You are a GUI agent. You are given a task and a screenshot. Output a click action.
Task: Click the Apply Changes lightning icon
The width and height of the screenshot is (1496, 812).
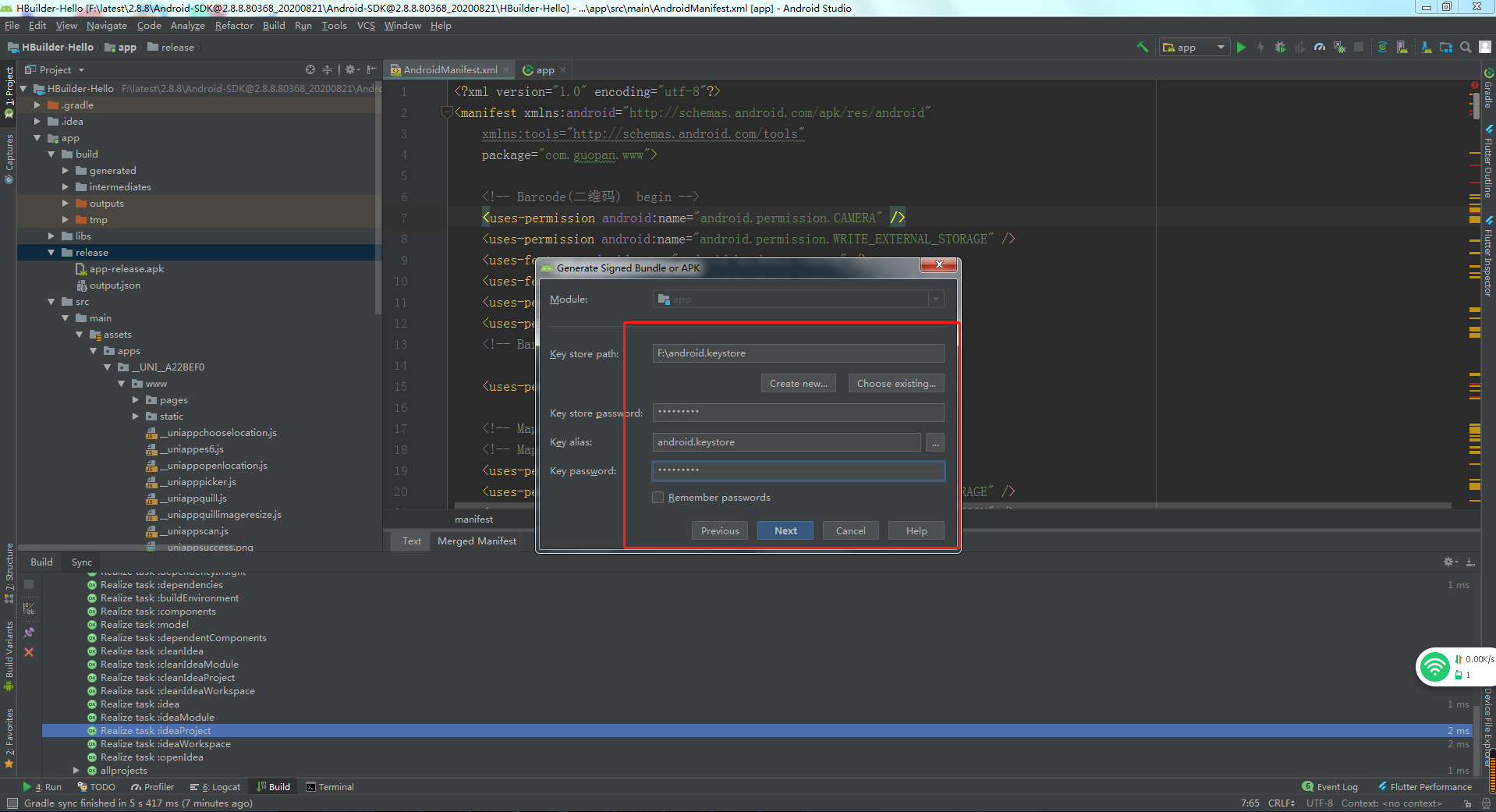click(x=1260, y=47)
